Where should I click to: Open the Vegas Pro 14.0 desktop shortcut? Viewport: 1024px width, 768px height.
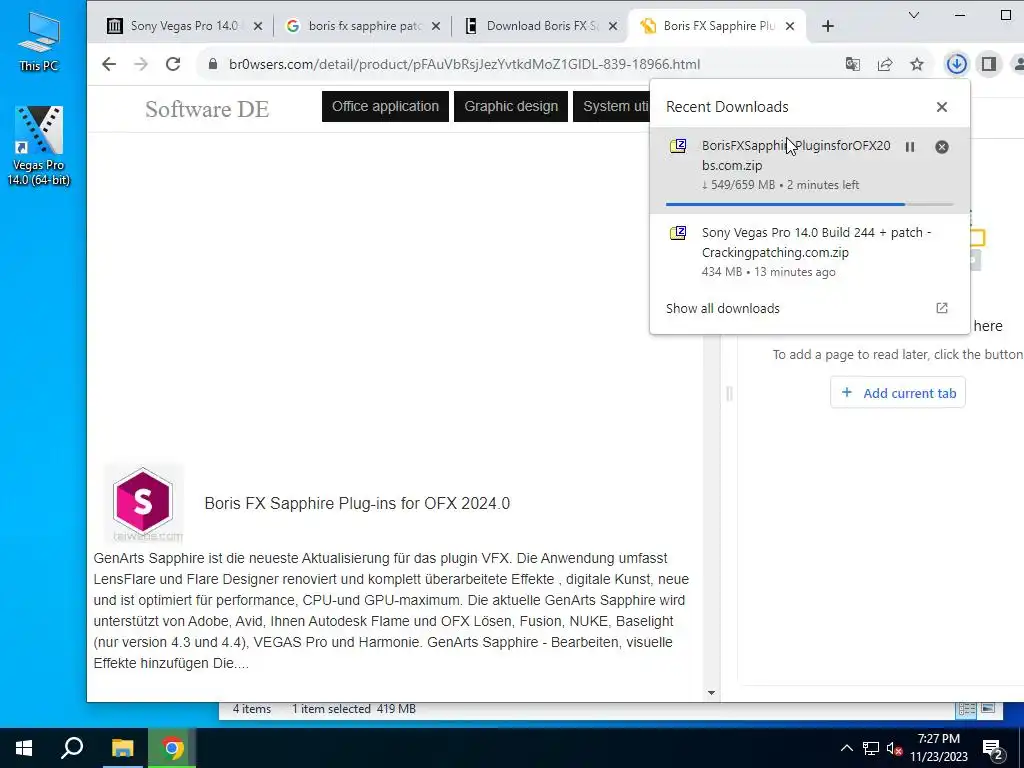pos(39,146)
